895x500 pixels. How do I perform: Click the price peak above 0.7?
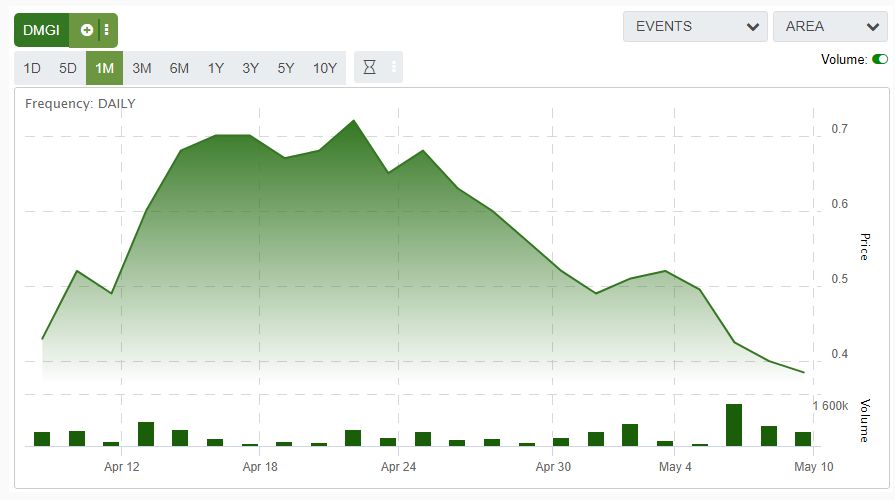pyautogui.click(x=354, y=120)
